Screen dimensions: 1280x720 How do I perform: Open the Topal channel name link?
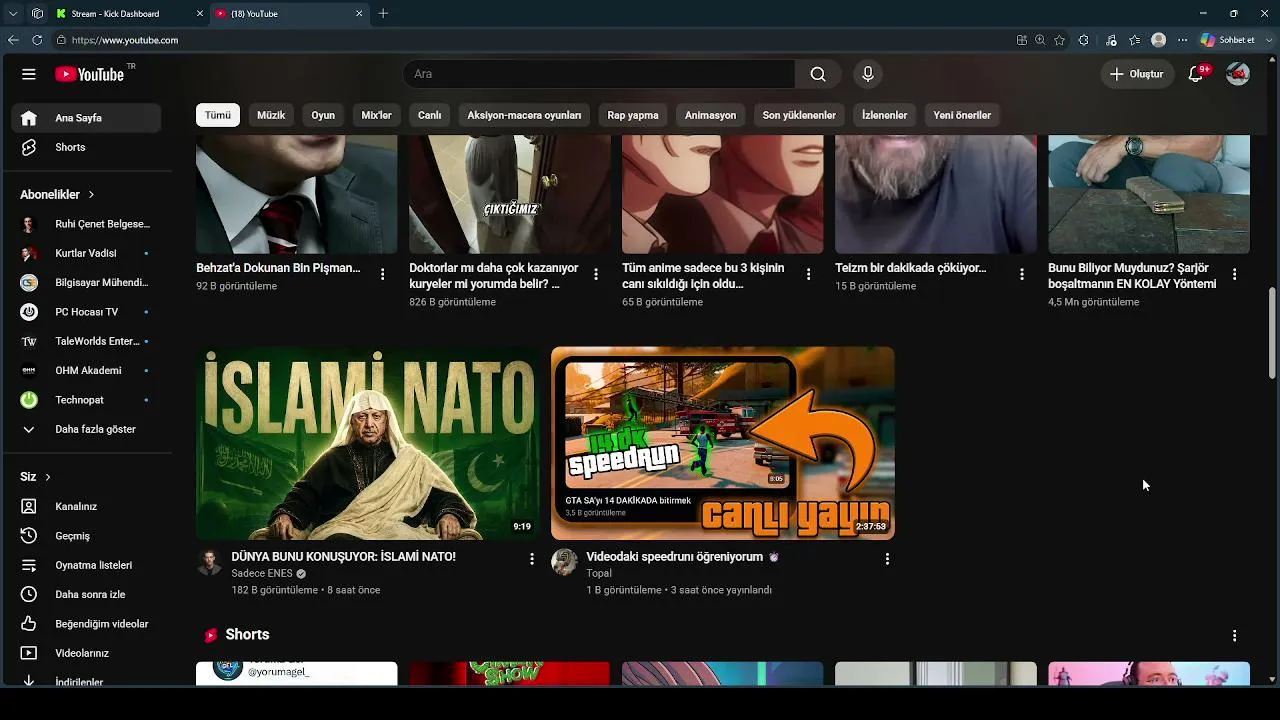click(599, 574)
